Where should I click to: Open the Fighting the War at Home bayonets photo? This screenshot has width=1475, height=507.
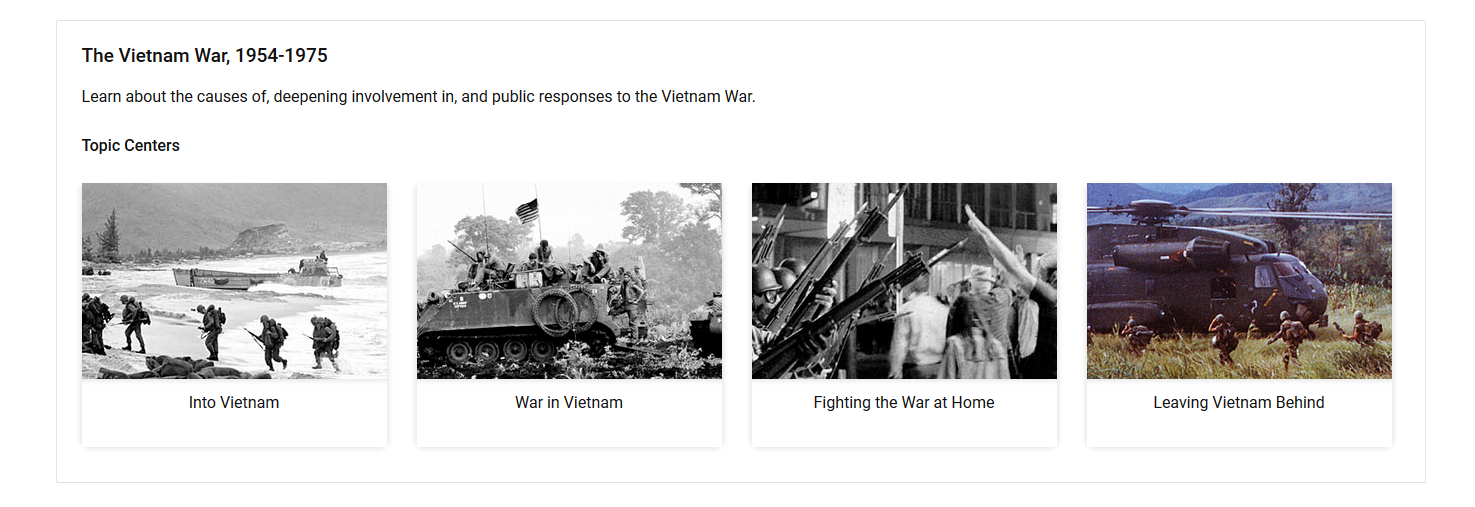pos(904,281)
